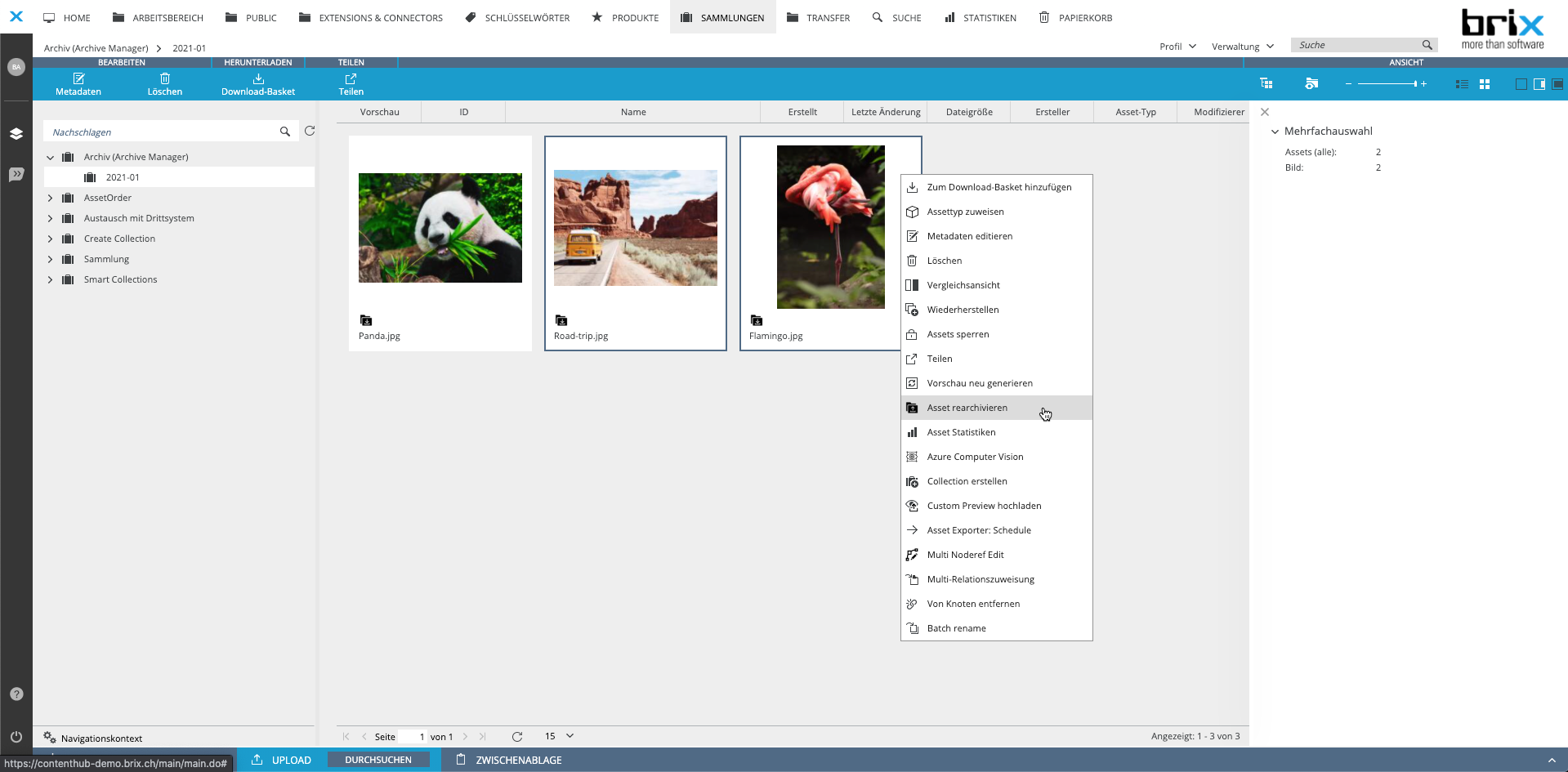Select the 2021-01 tree item
Image resolution: width=1568 pixels, height=772 pixels.
(x=179, y=177)
